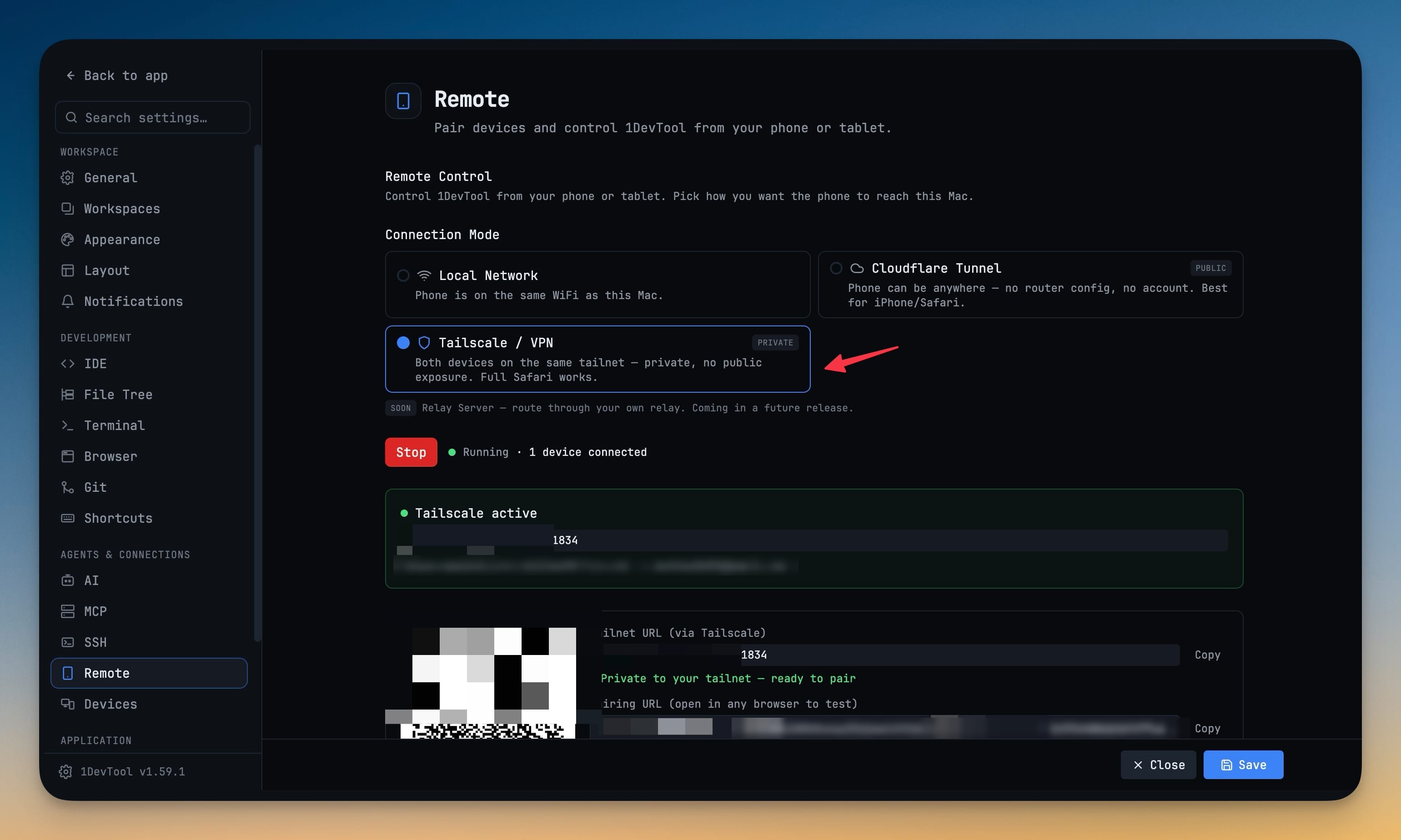Screen dimensions: 1401x840
Task: Open Devices icon in sidebar
Action: [67, 704]
